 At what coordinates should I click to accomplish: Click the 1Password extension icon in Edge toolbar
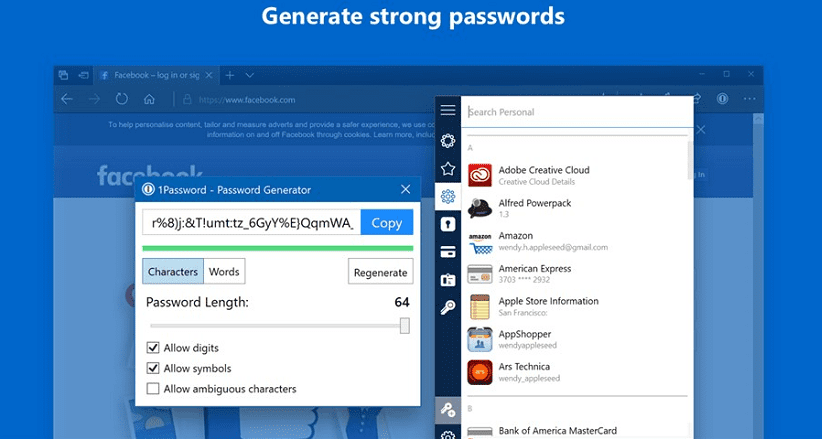(x=721, y=99)
